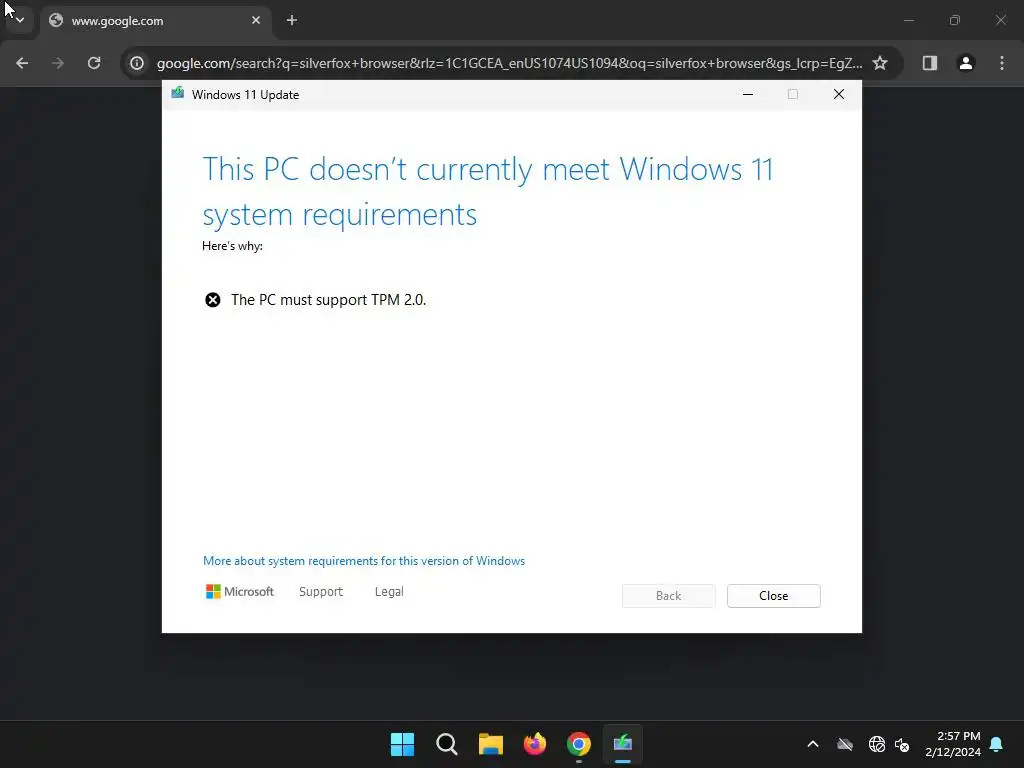Select Windows 11 Update taskbar icon
The image size is (1024, 768).
tap(623, 744)
